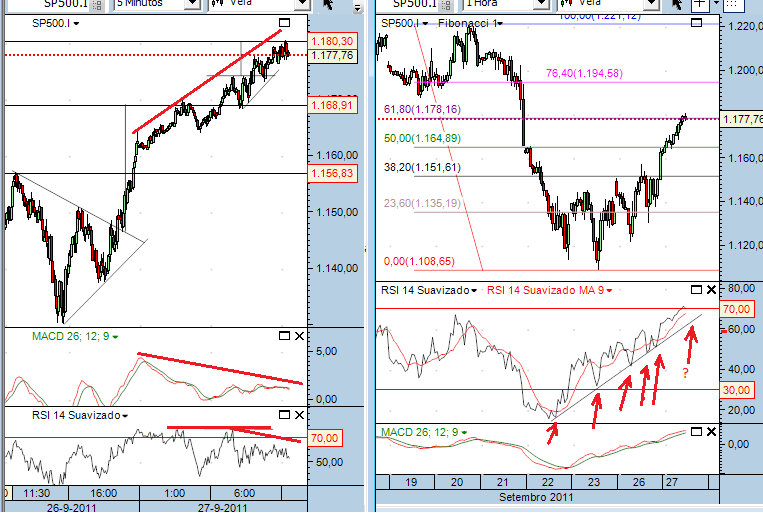Close RSI 14 Suavizado panel, 1 Hora chart
Viewport: 763px width, 515px height.
711,290
